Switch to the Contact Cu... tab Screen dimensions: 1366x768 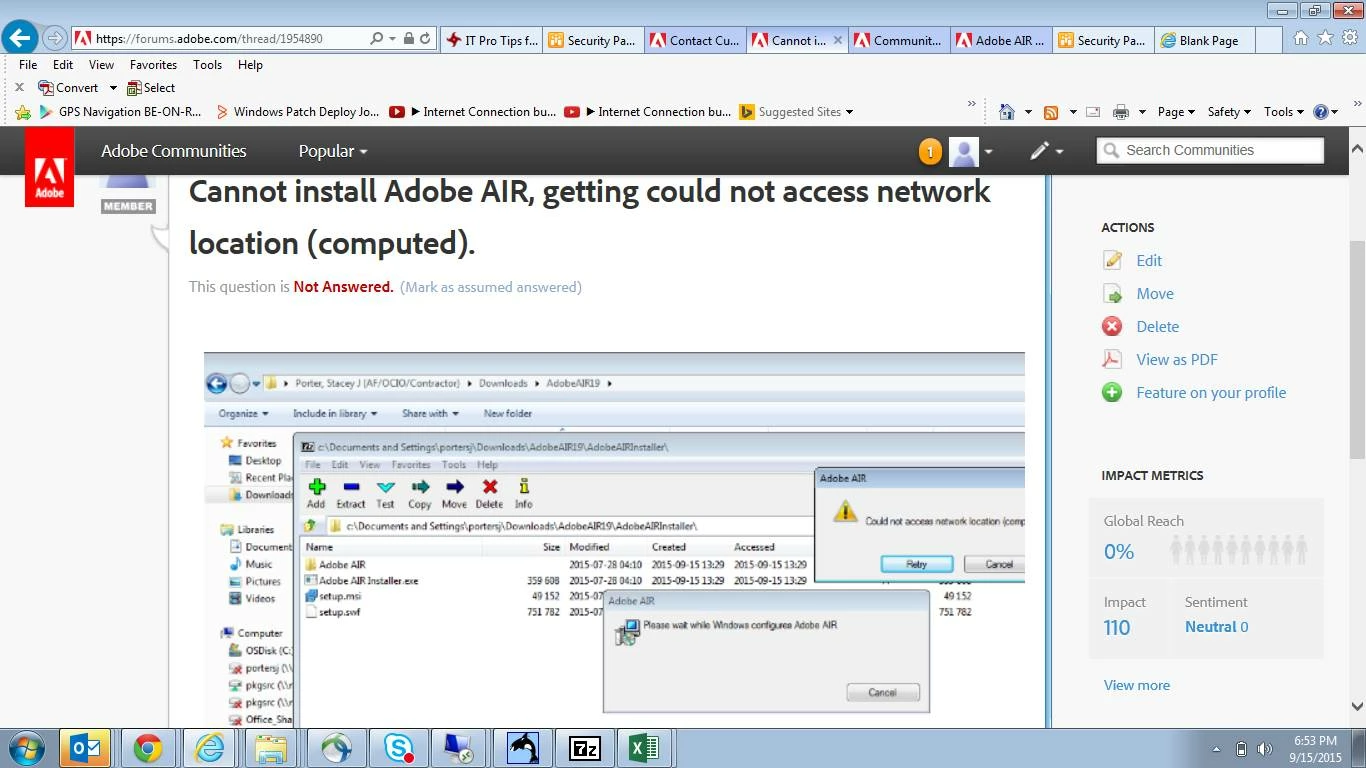point(694,40)
